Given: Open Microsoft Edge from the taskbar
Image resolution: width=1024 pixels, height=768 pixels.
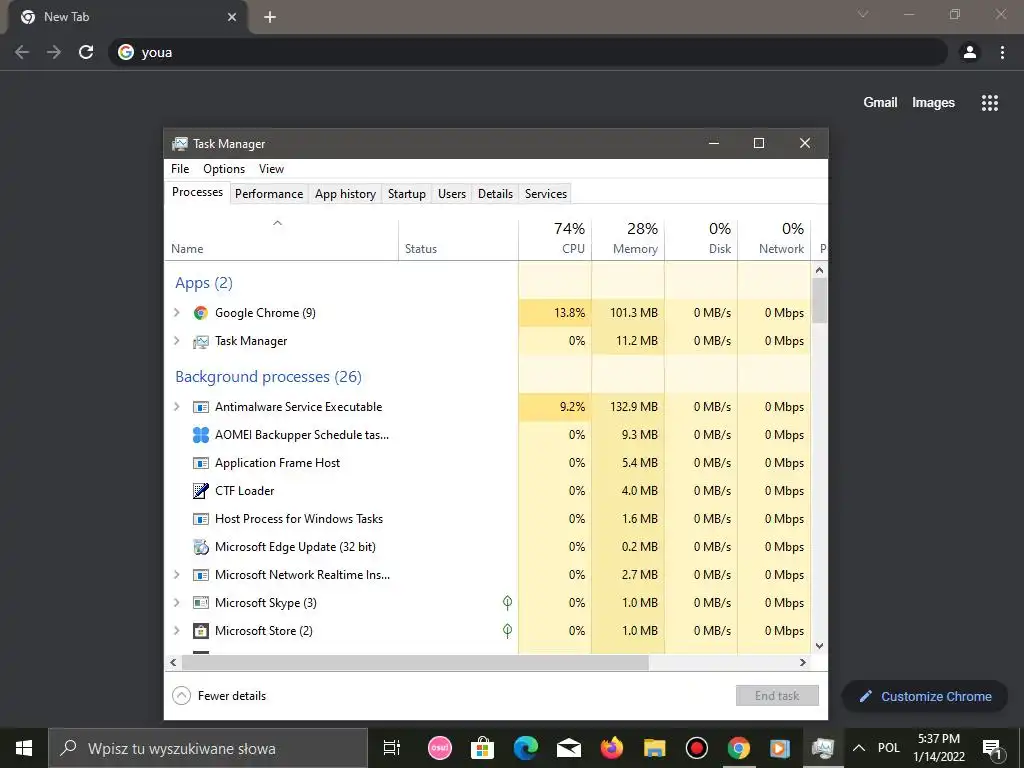Looking at the screenshot, I should pos(526,748).
